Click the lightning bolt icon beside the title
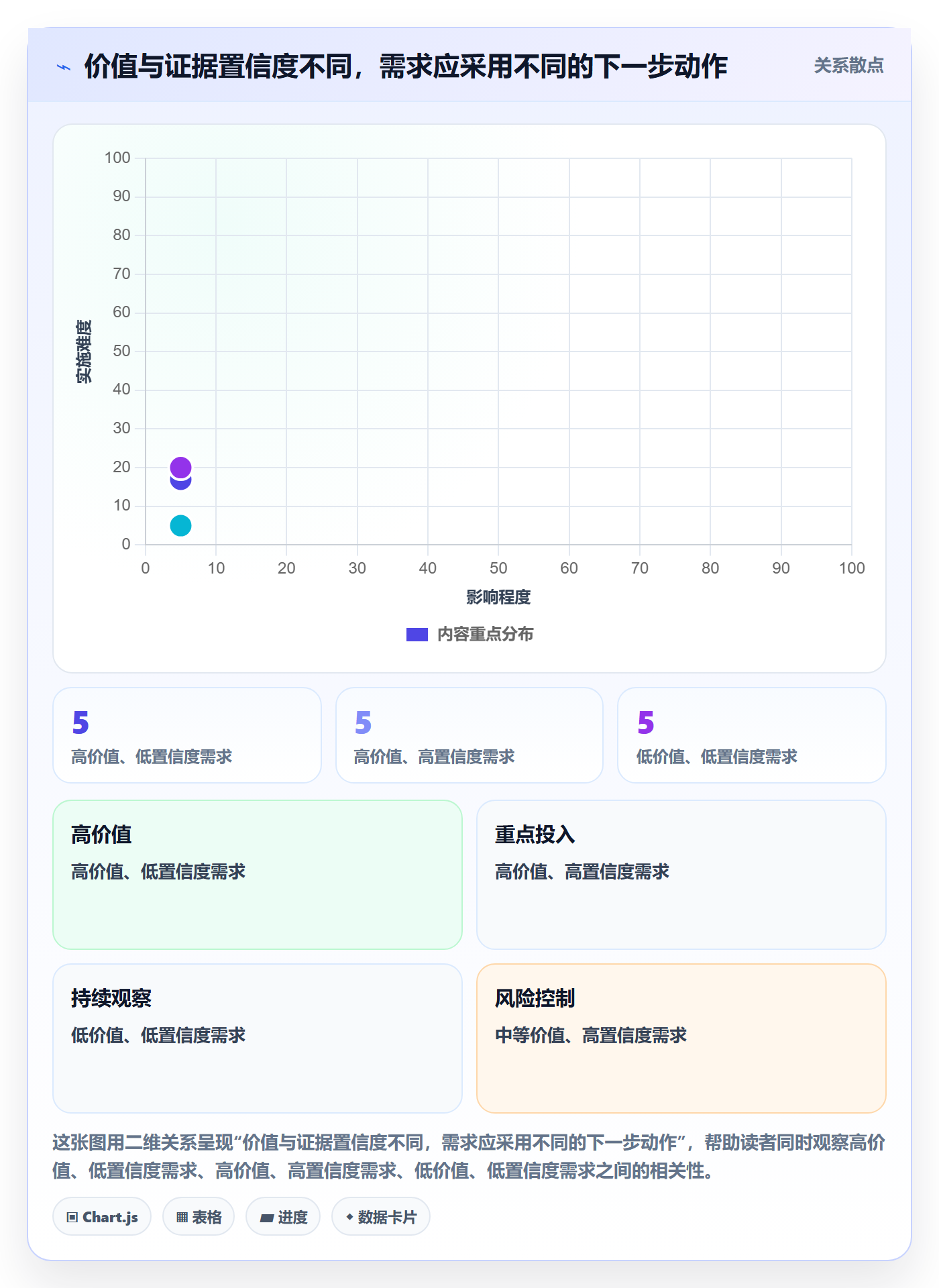This screenshot has width=939, height=1288. click(x=64, y=67)
